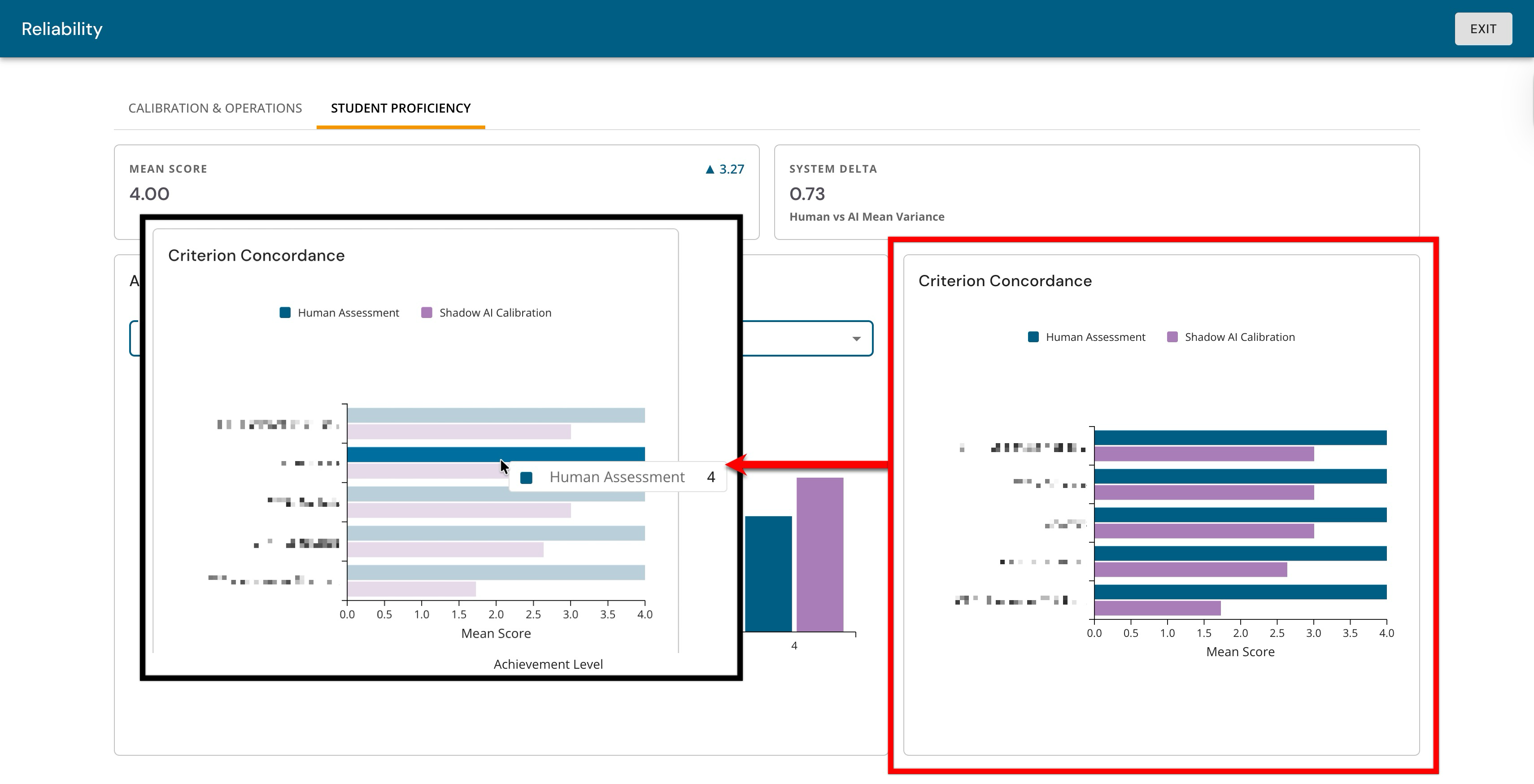Viewport: 1534px width, 784px height.
Task: Click the highlighted Human Assessment bar in zoomed chart
Action: pos(496,454)
